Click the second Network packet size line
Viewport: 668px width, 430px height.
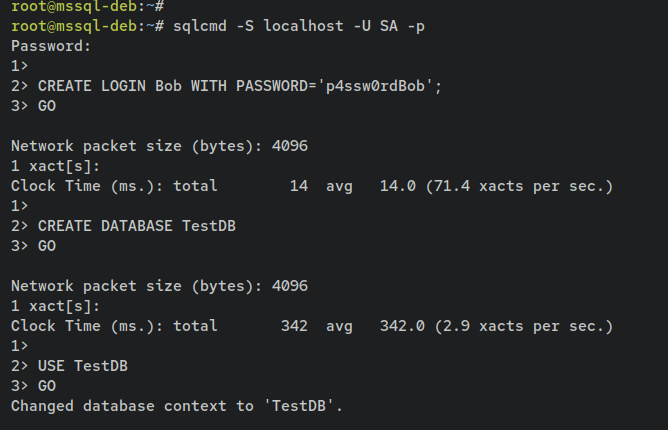click(x=159, y=286)
